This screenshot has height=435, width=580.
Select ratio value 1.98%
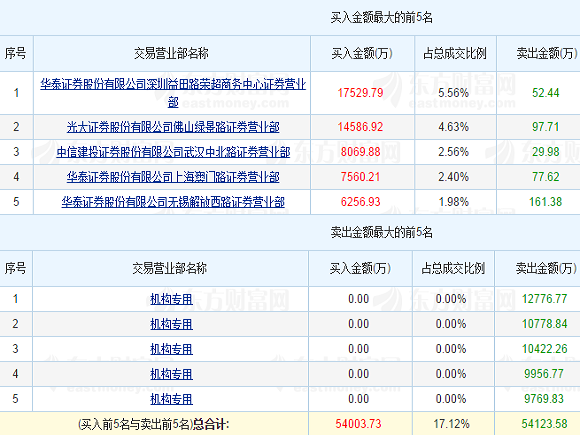coord(453,202)
